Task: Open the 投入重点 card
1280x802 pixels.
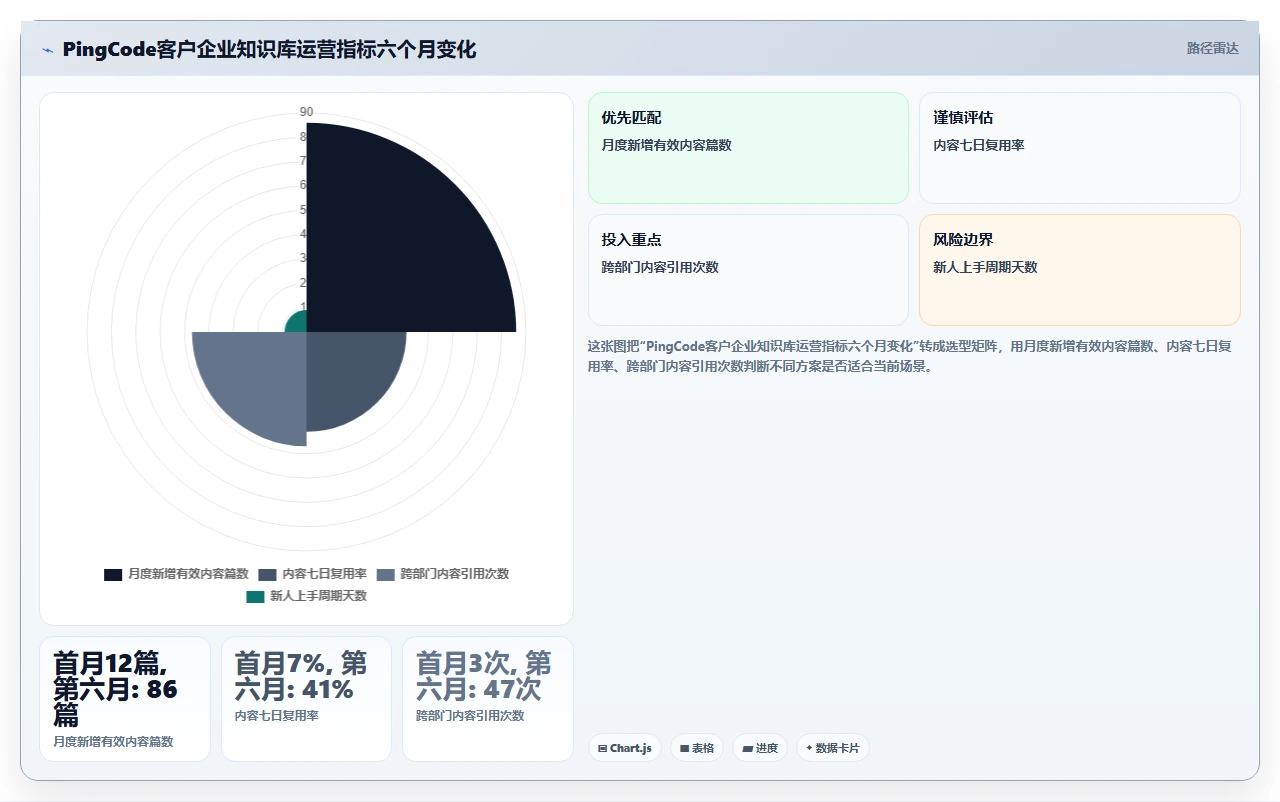Action: [x=748, y=270]
